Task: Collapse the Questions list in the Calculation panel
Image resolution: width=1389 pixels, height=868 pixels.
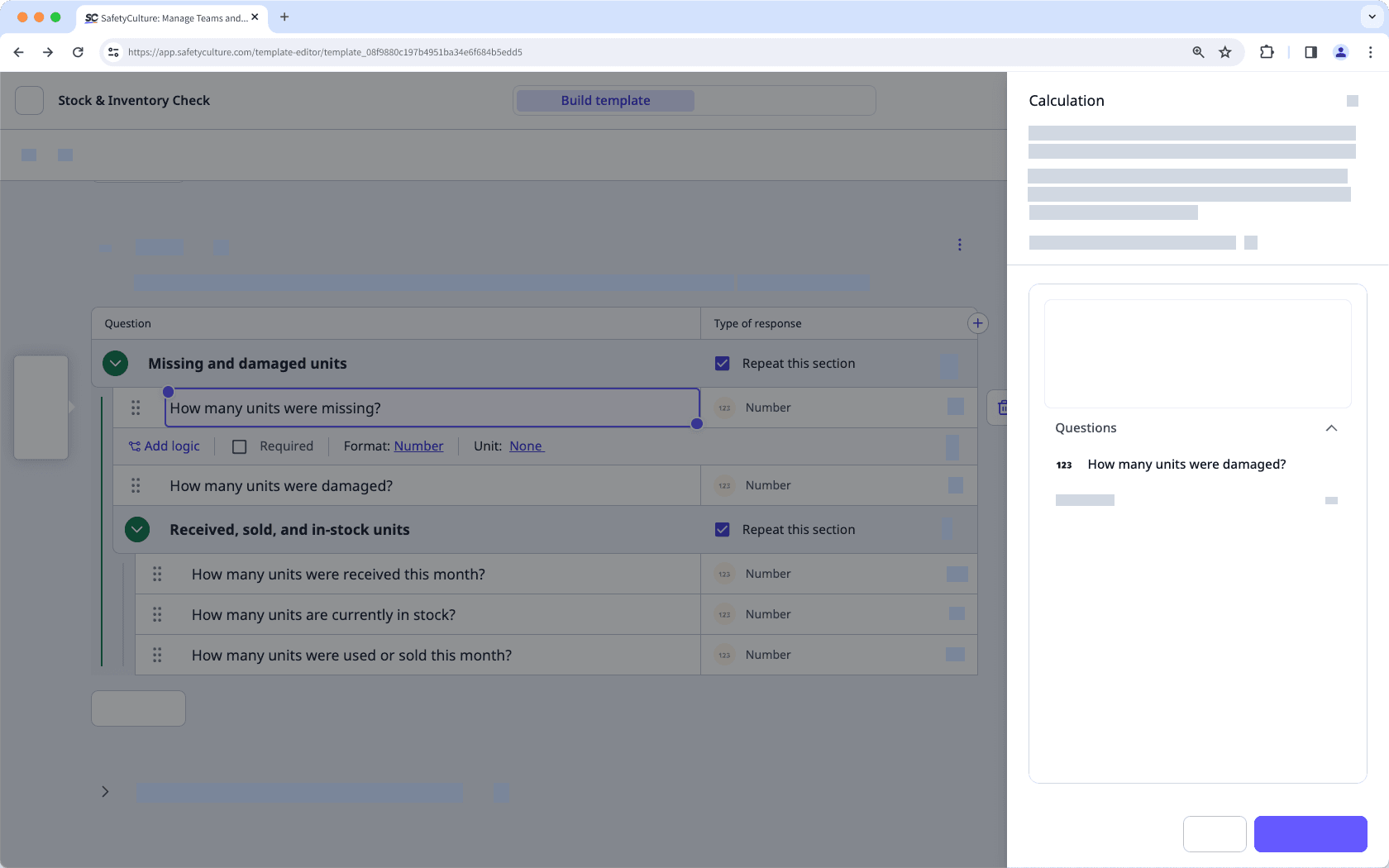Action: [1331, 427]
